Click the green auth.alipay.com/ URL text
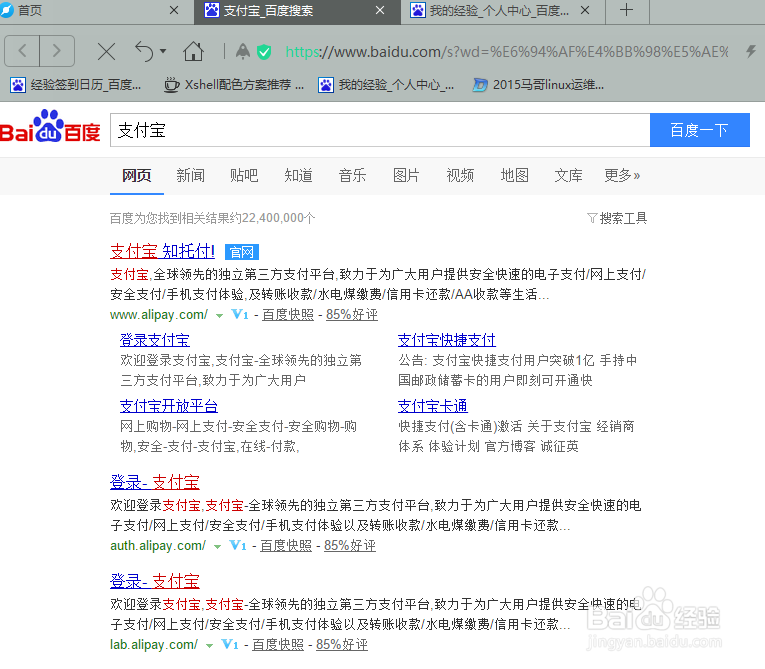The height and width of the screenshot is (669, 765). pyautogui.click(x=158, y=546)
